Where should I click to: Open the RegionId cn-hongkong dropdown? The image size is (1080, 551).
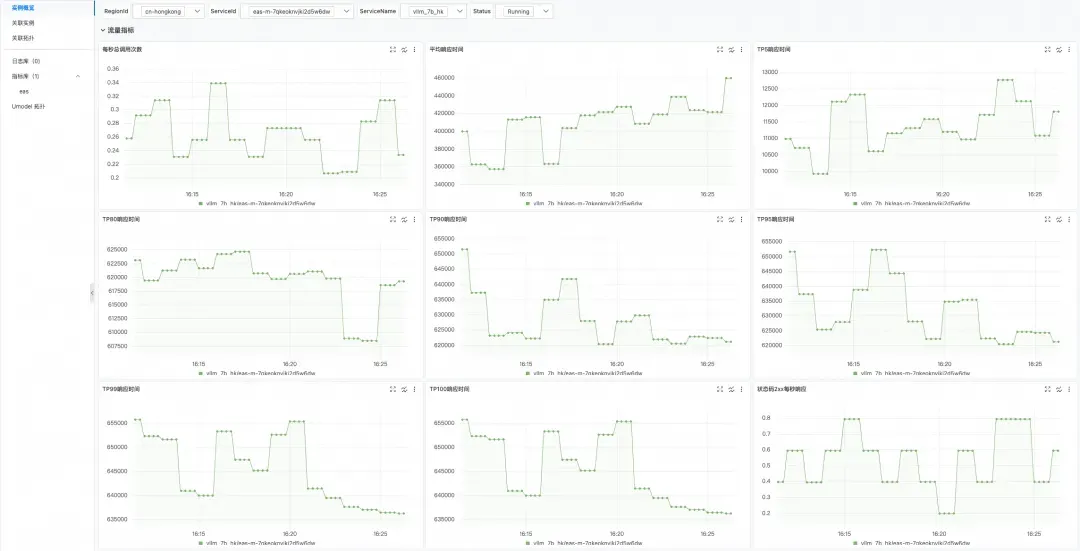(168, 12)
